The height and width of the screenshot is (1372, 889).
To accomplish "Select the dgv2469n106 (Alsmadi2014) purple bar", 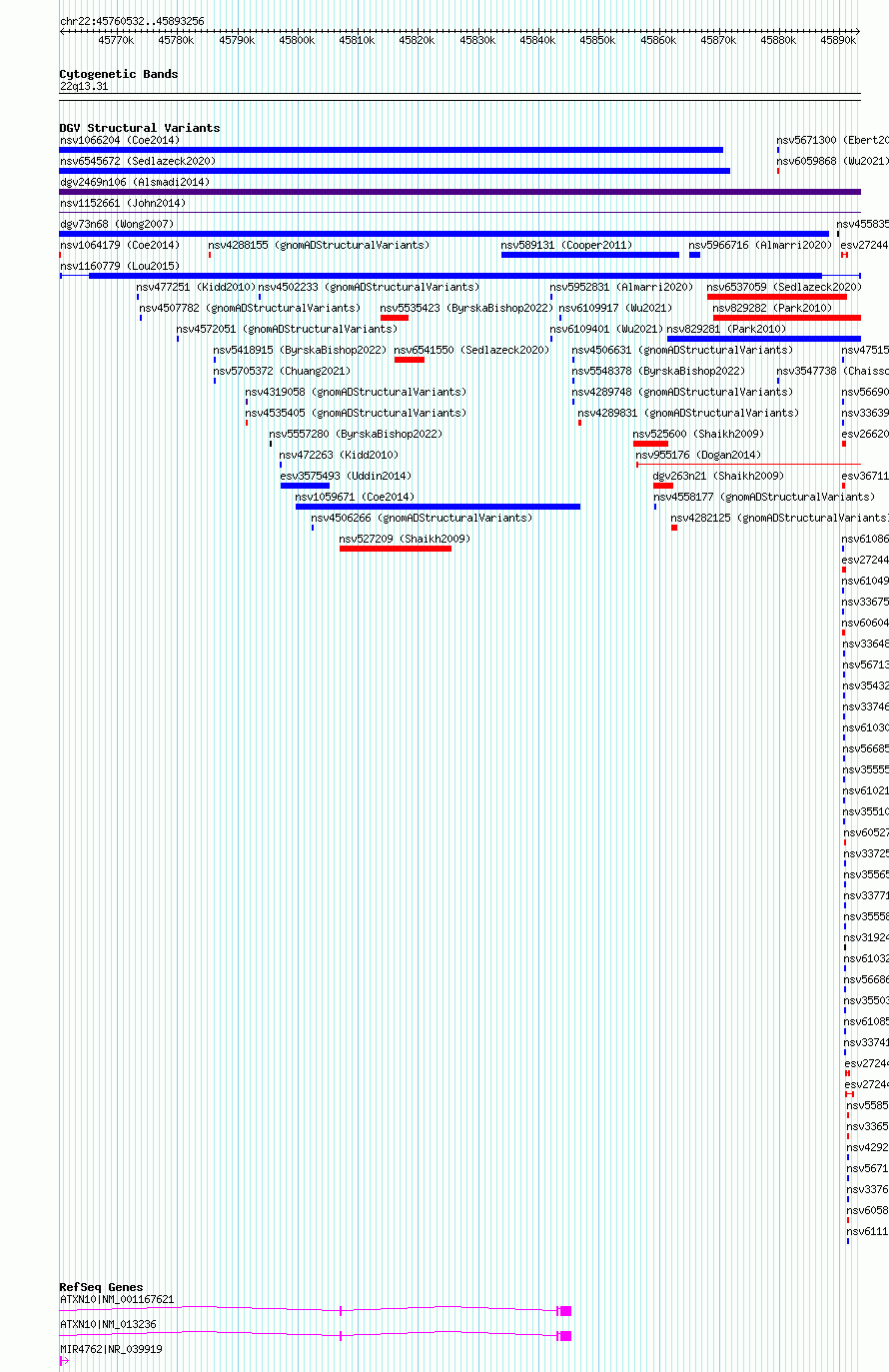I will [459, 192].
